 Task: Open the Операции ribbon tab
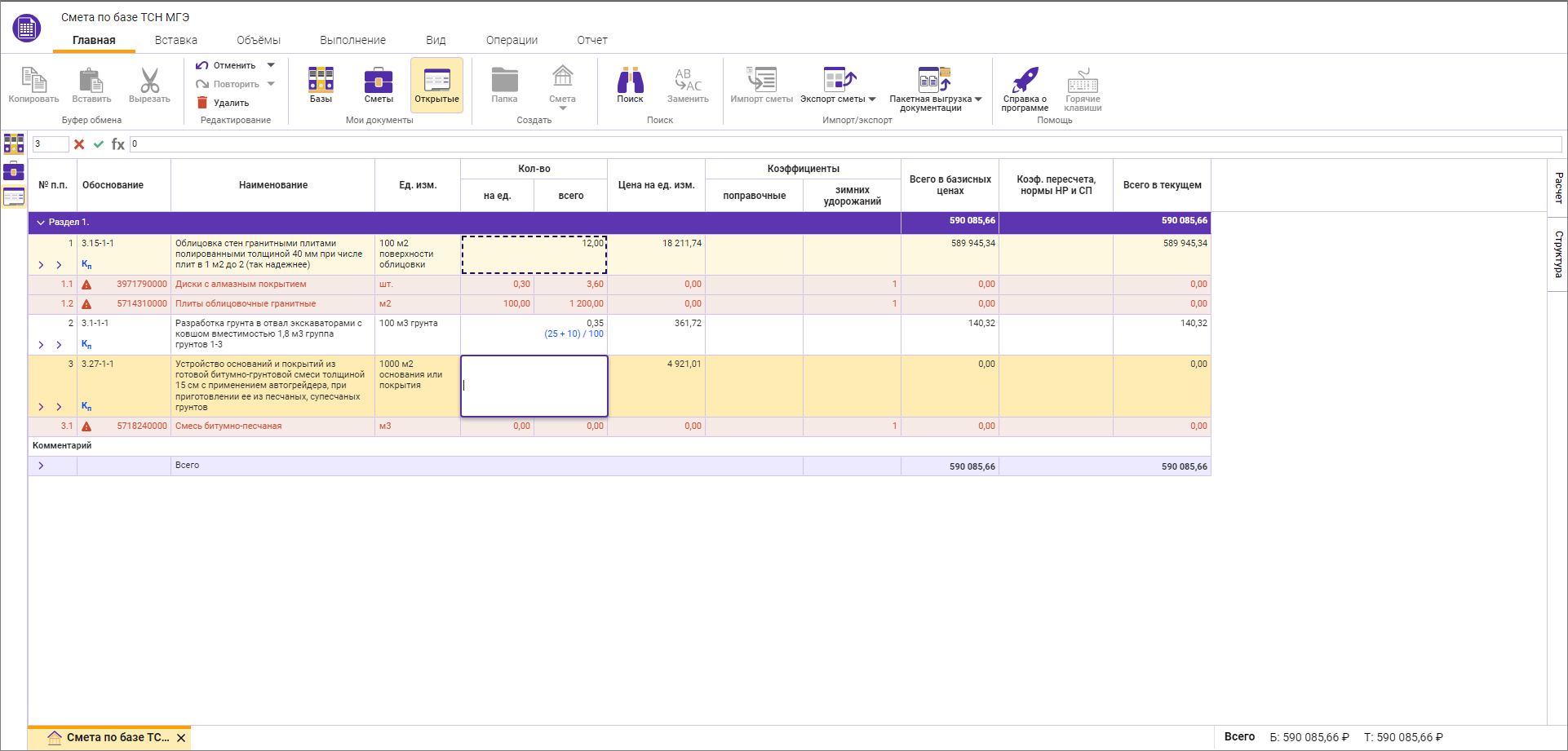point(512,40)
